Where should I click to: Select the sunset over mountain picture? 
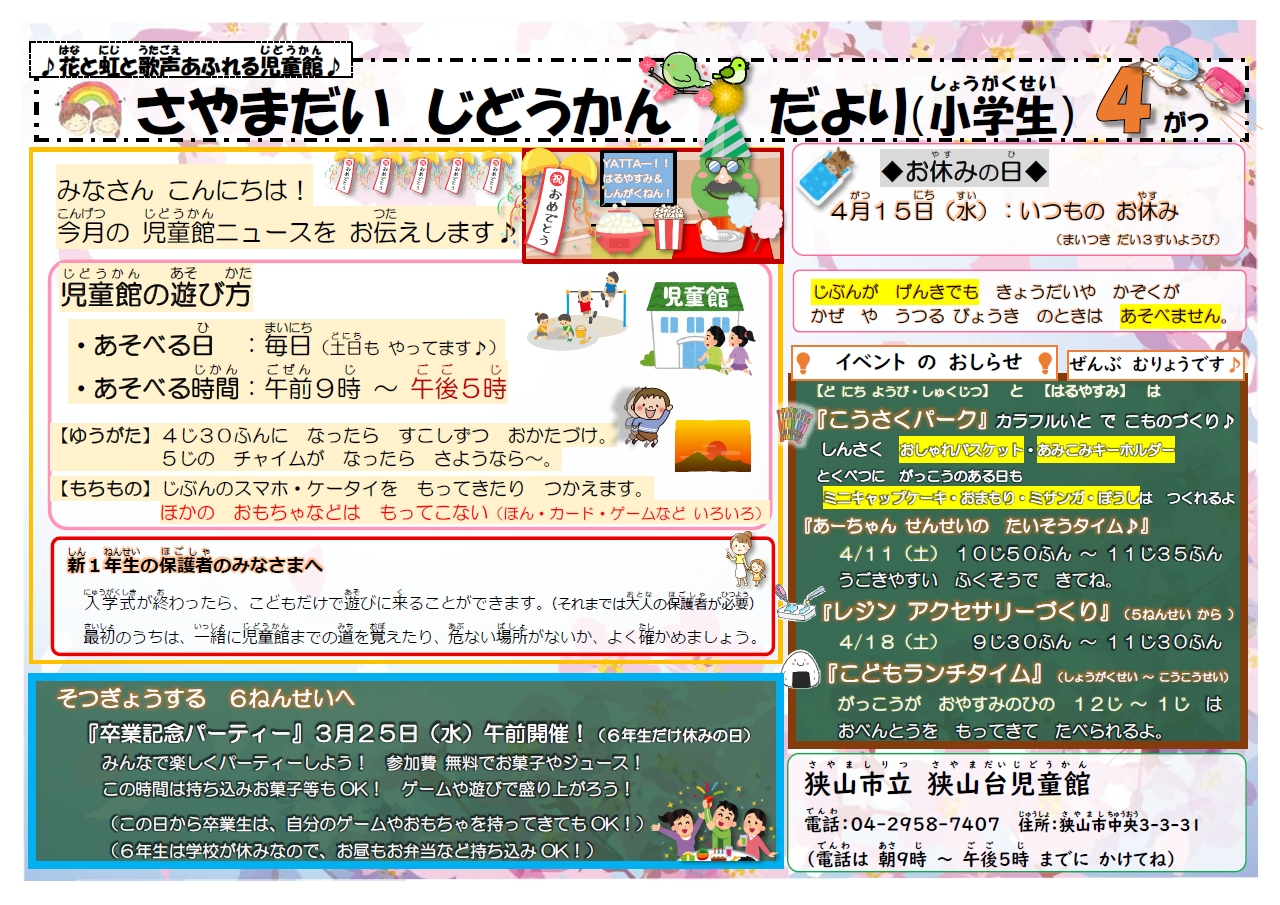[712, 445]
